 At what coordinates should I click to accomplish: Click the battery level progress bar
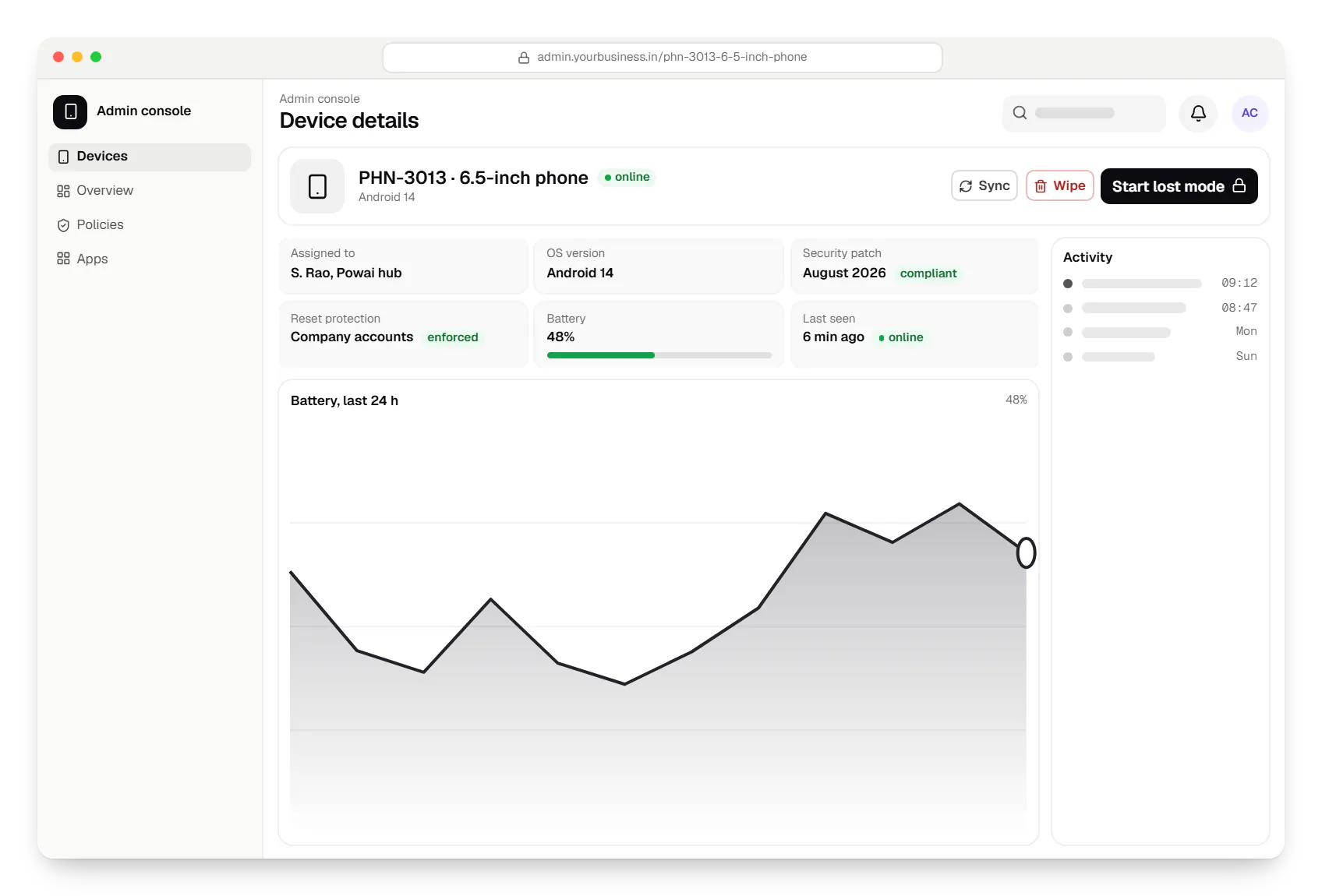coord(659,355)
